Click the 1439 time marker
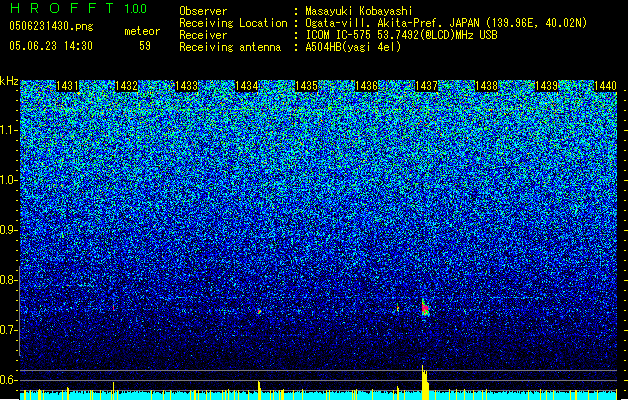The height and width of the screenshot is (400, 629). [547, 86]
